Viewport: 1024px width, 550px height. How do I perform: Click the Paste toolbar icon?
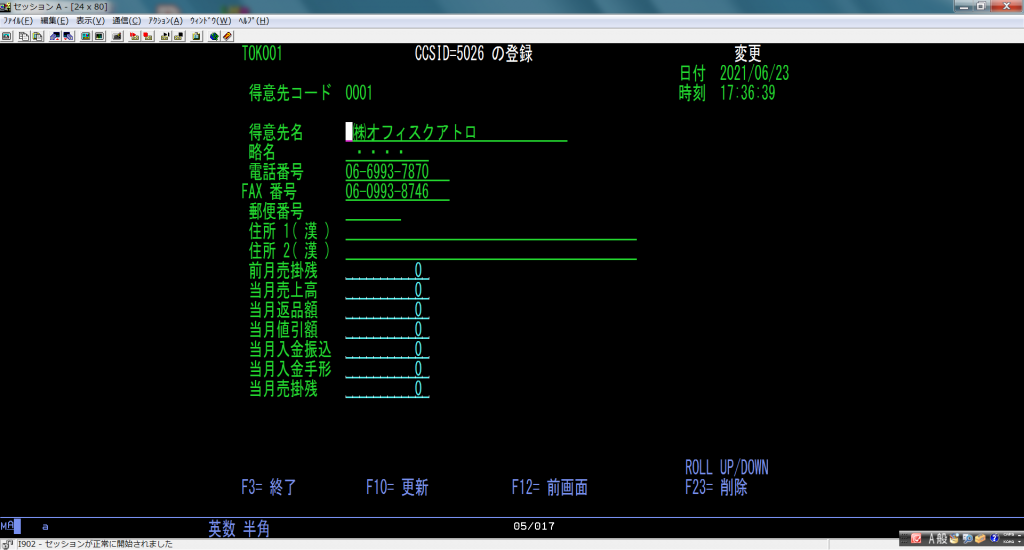tap(38, 35)
